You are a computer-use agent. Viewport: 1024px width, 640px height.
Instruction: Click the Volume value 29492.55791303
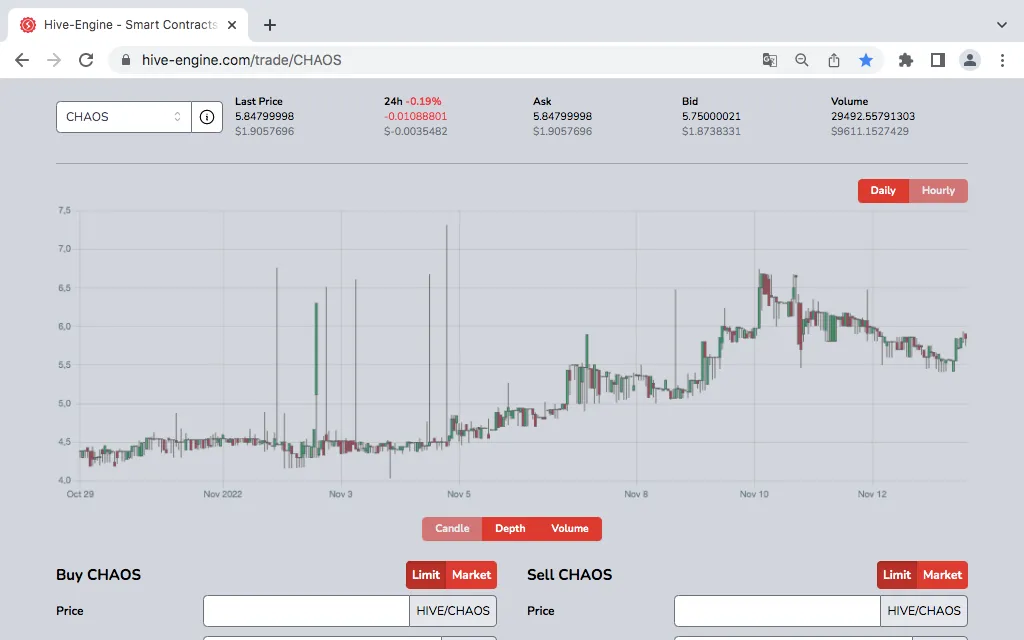tap(873, 116)
